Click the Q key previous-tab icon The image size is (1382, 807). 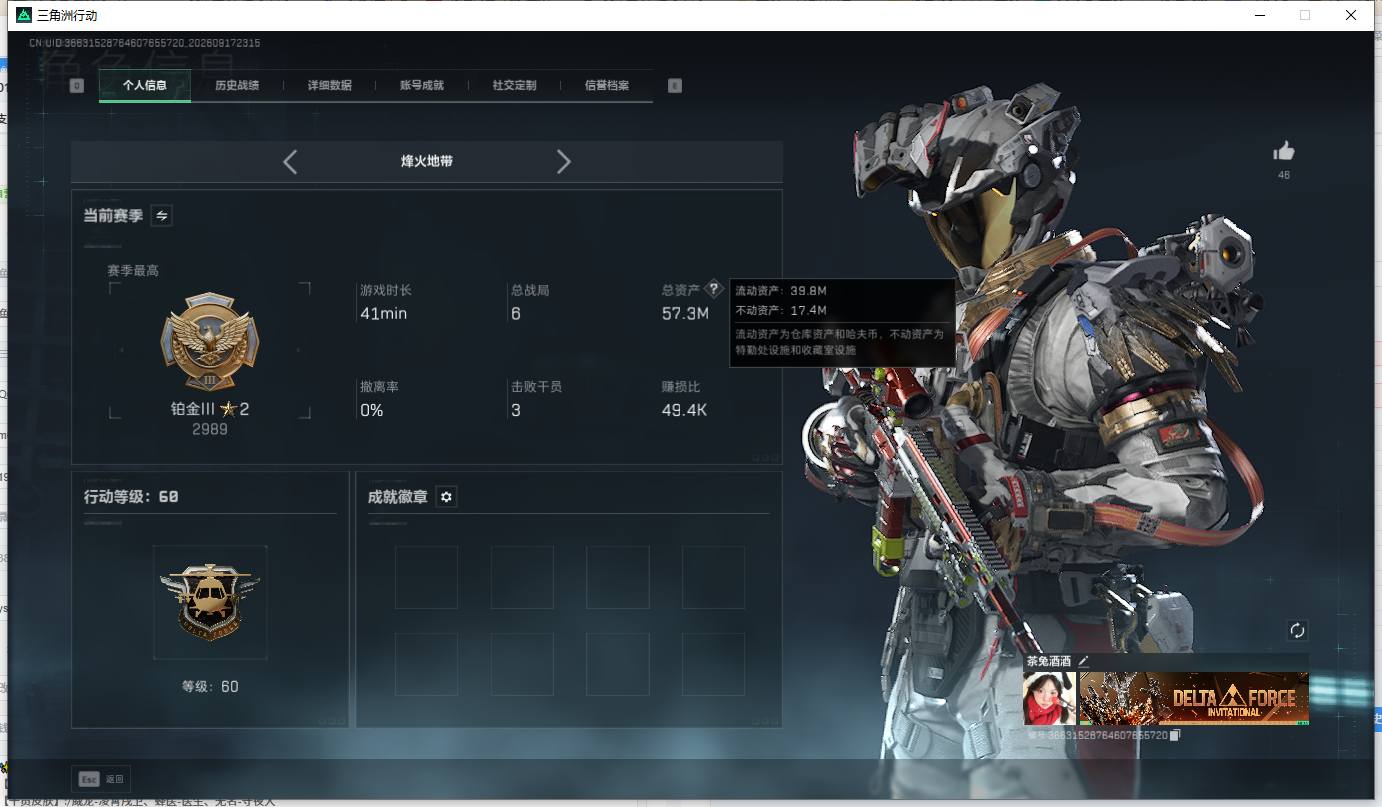point(77,86)
